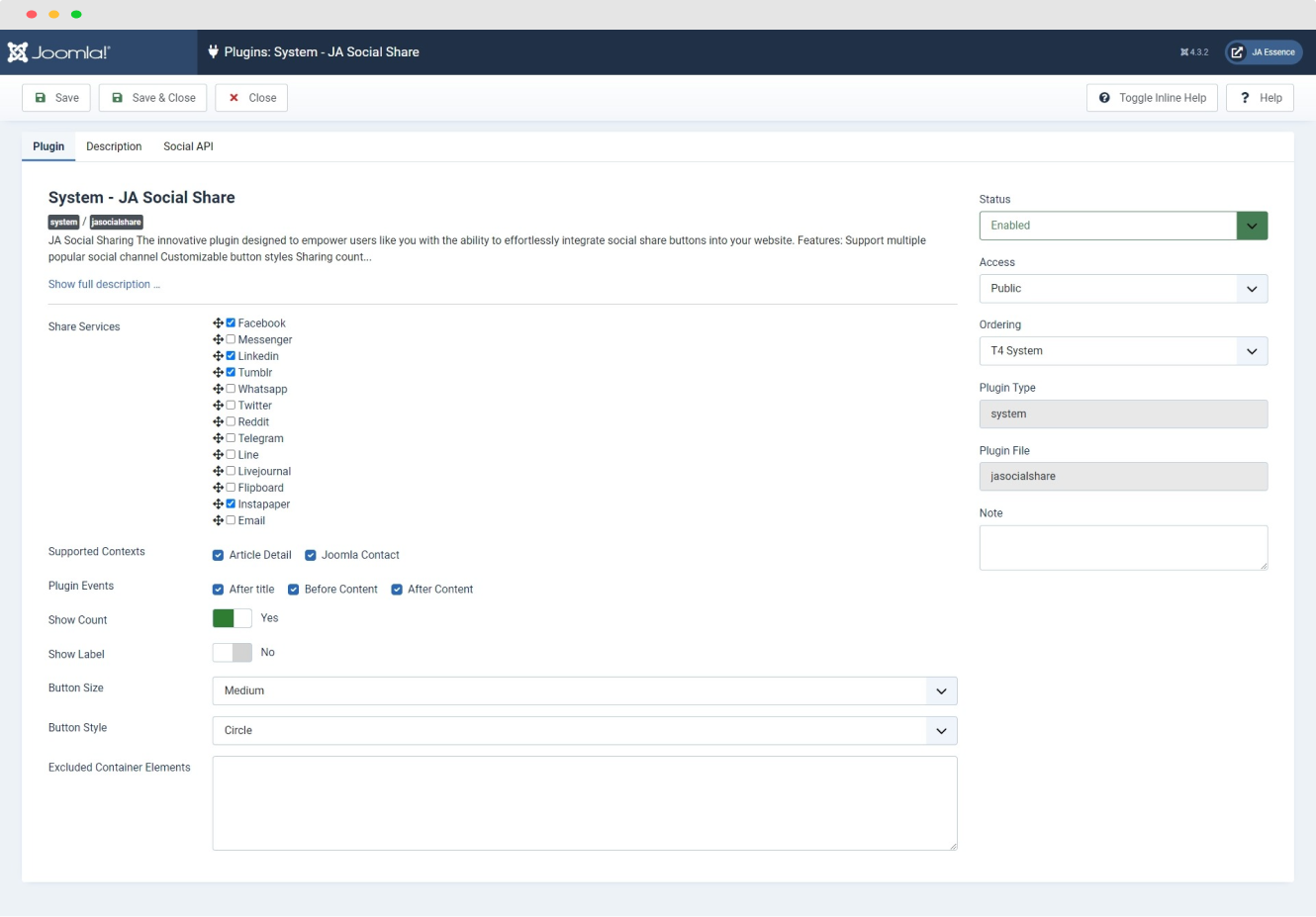Open the Button Style dropdown

585,730
